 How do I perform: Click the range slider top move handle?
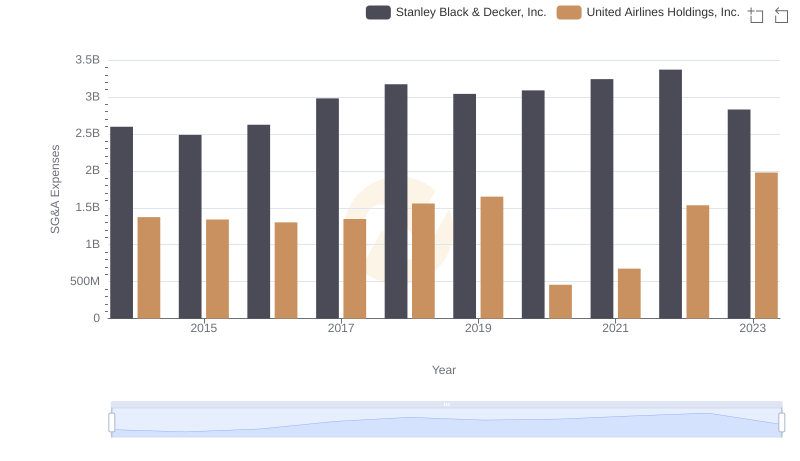pyautogui.click(x=446, y=404)
